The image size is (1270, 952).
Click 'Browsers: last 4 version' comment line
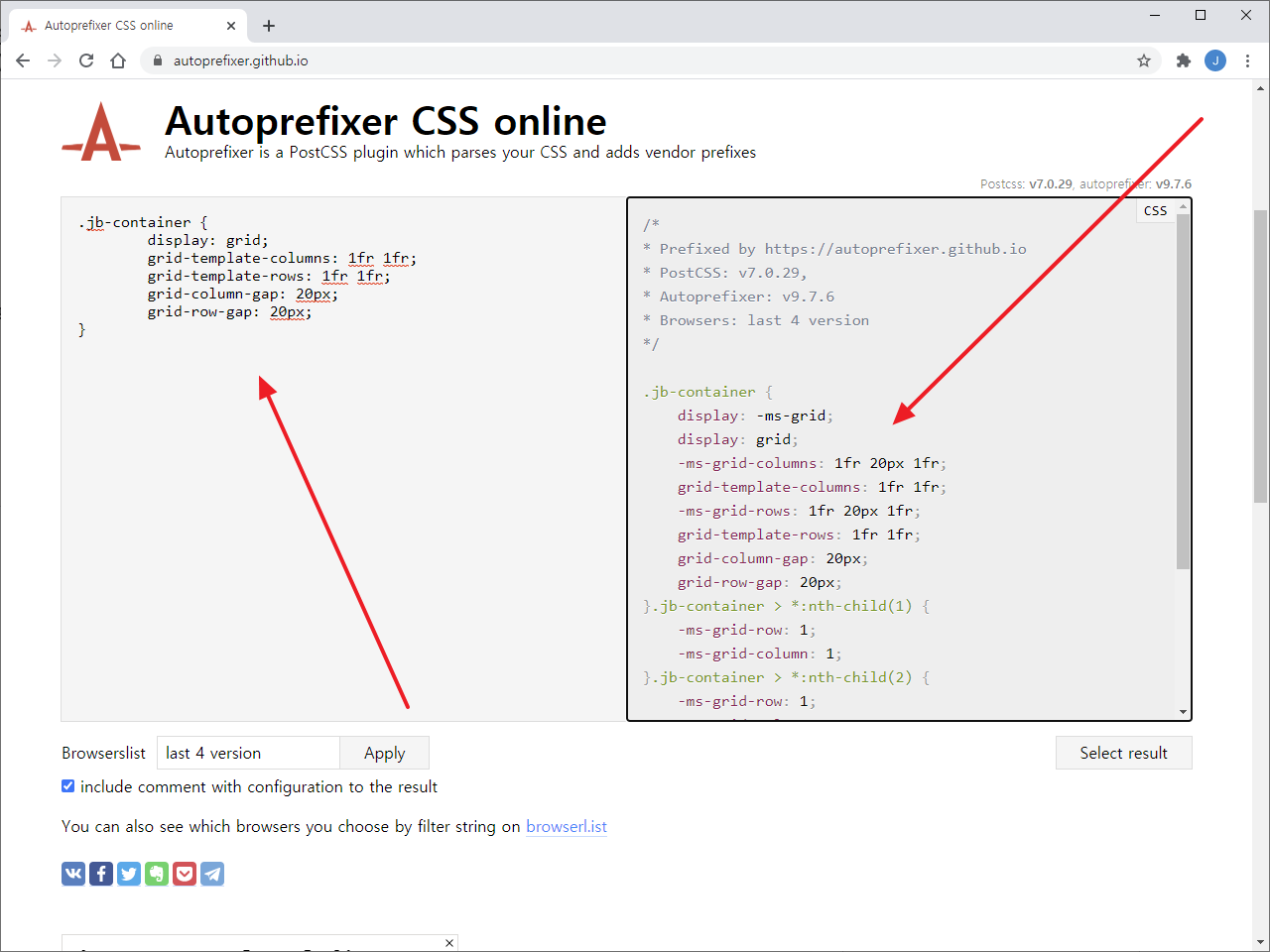[756, 320]
